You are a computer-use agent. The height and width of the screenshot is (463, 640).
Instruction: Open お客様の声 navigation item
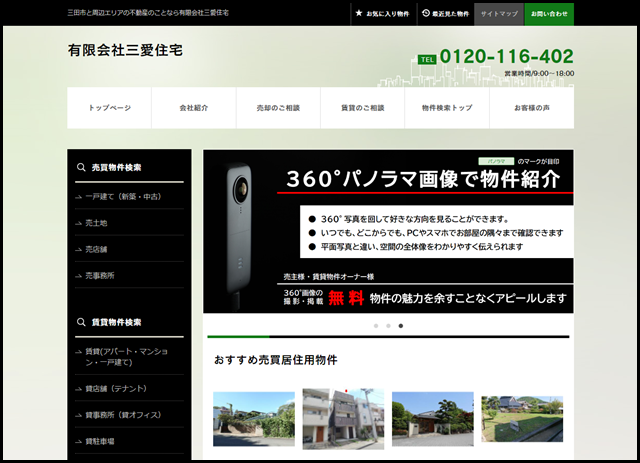pos(532,108)
